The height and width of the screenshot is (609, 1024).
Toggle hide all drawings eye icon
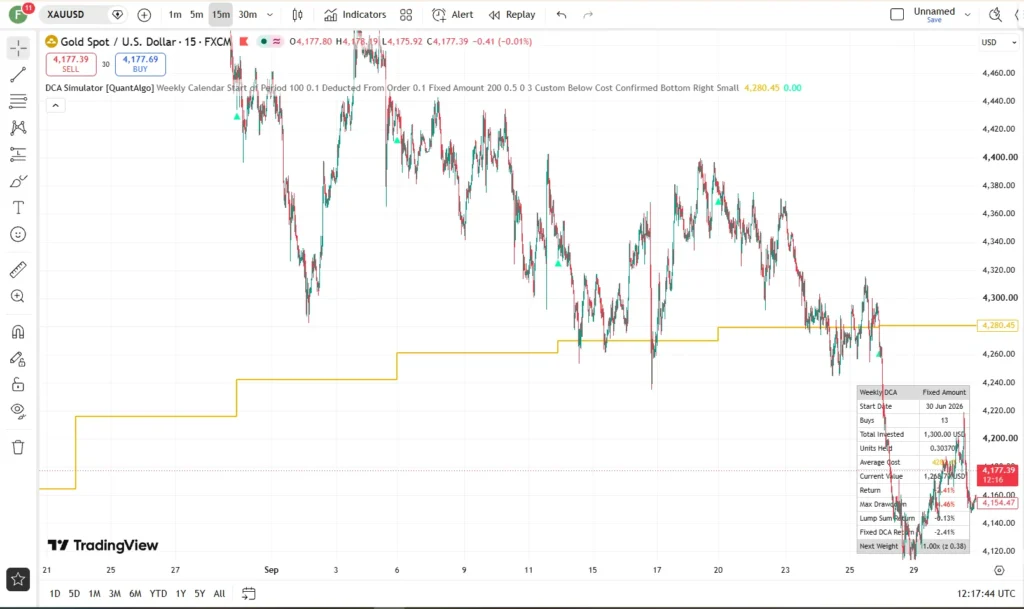[x=18, y=411]
